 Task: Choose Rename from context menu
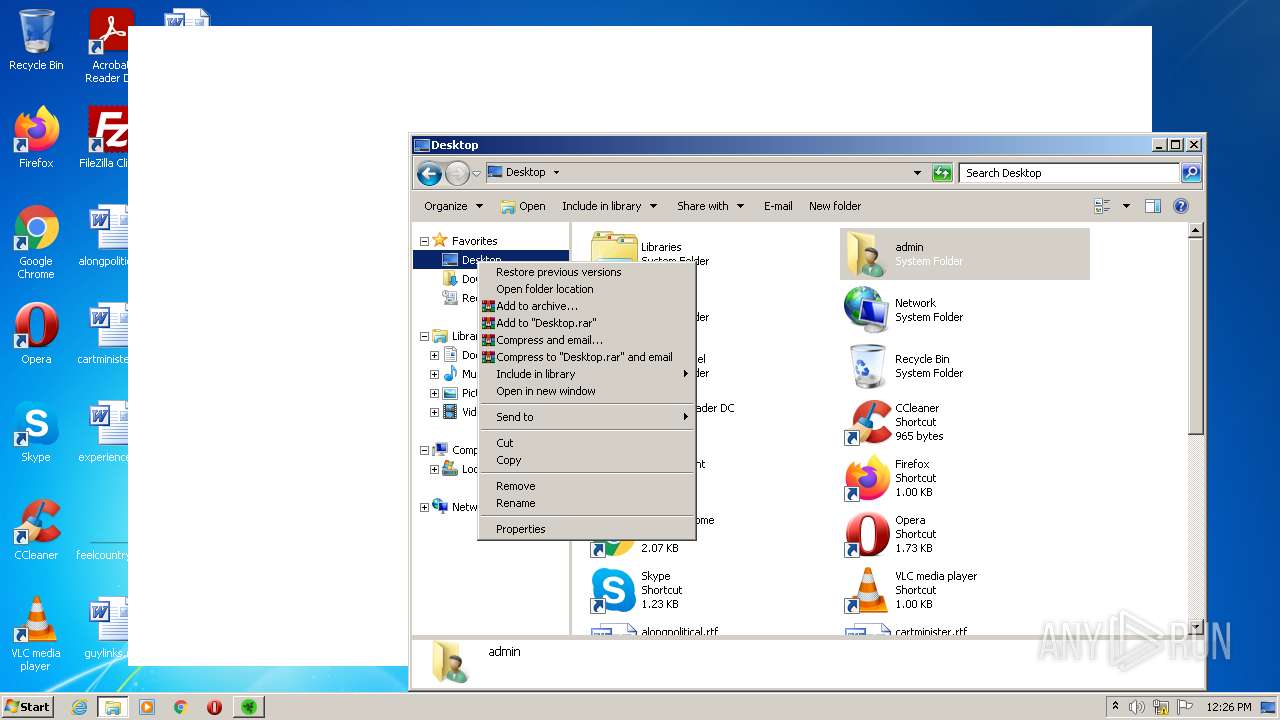click(x=587, y=503)
